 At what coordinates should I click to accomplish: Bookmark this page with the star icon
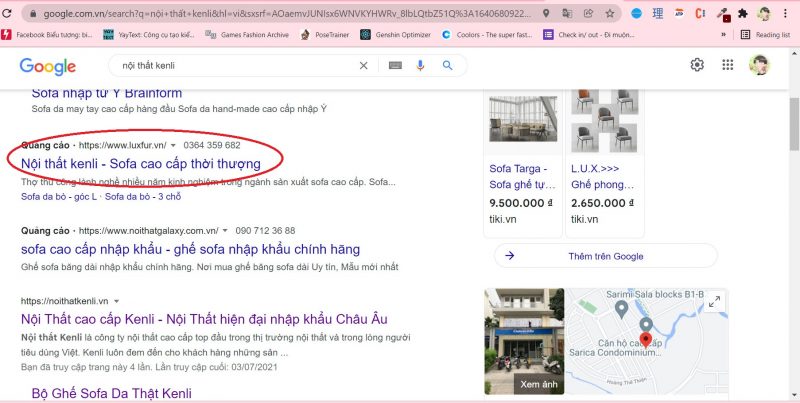[610, 14]
